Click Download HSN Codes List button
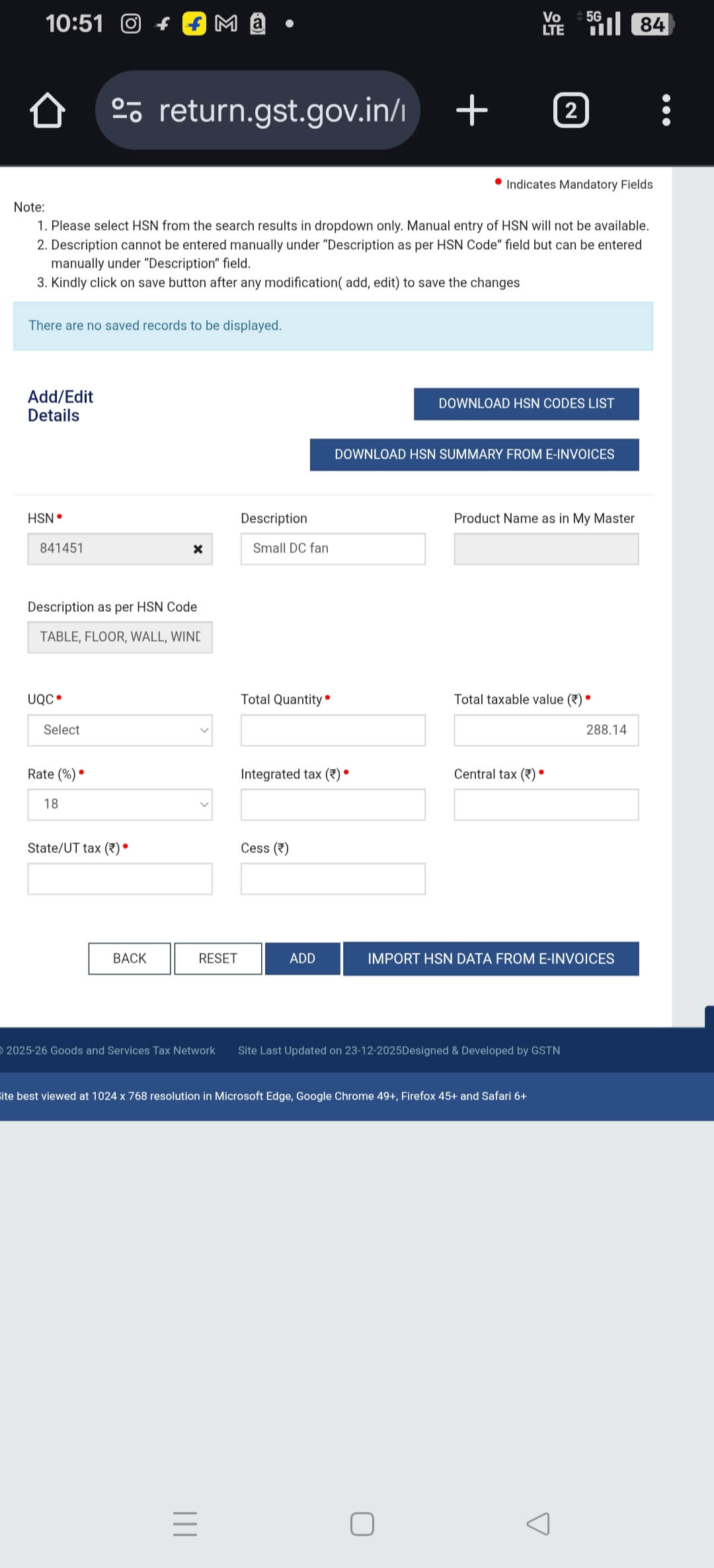 [x=526, y=404]
